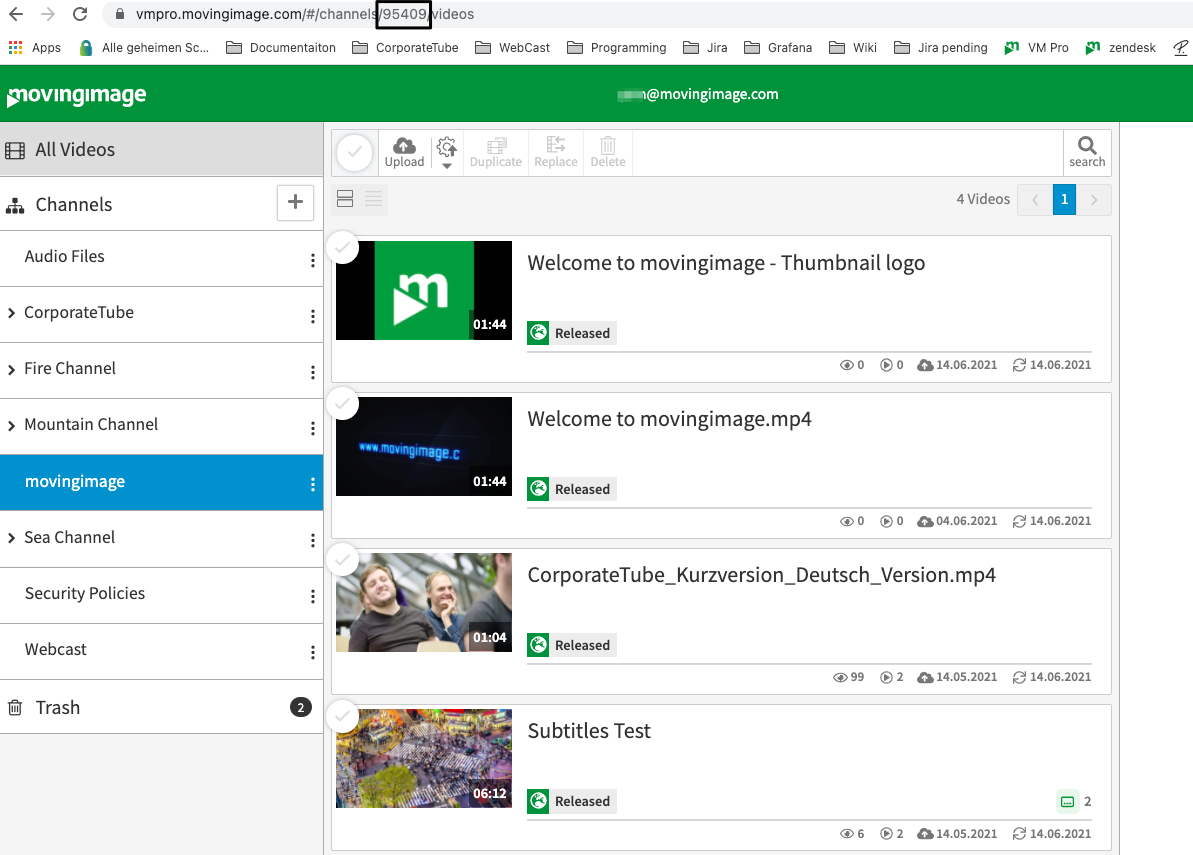Expand the Sea Channel tree
This screenshot has height=855, width=1193.
click(11, 538)
